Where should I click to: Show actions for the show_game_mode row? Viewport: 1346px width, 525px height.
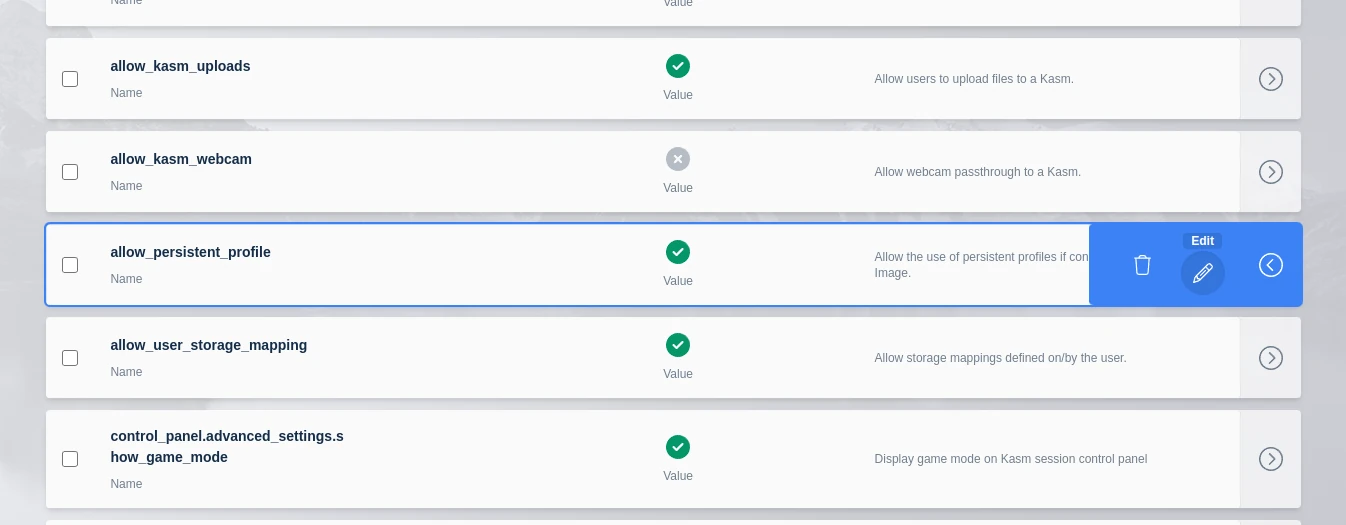click(1270, 459)
